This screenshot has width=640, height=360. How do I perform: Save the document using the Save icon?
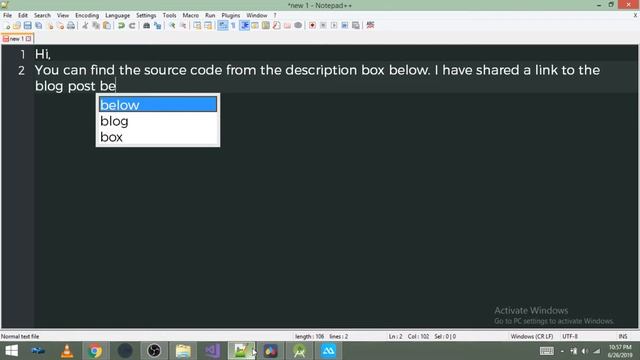tap(28, 25)
